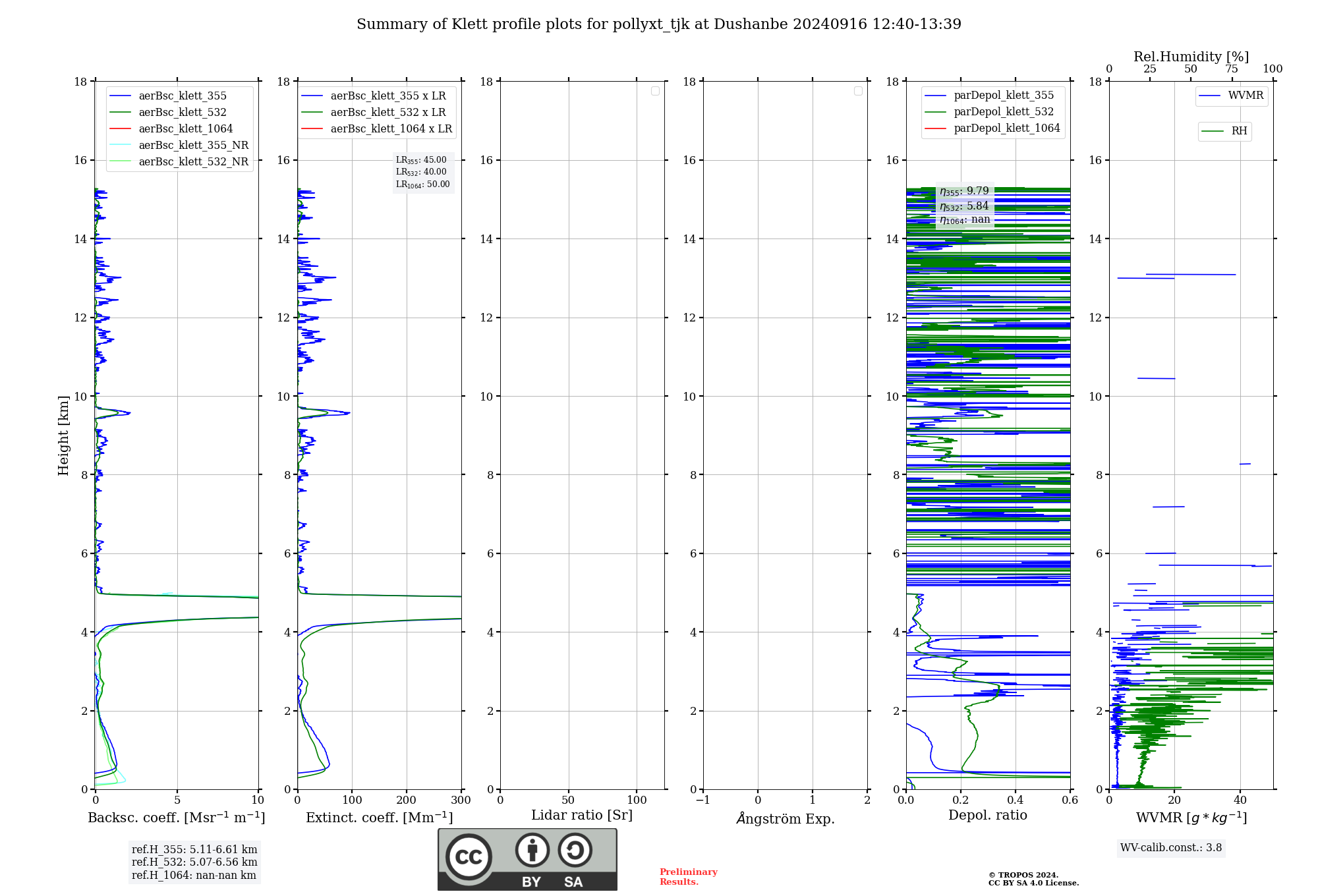
Task: Click the ref.H_532: 5.07-6.56 km text
Action: [x=194, y=862]
